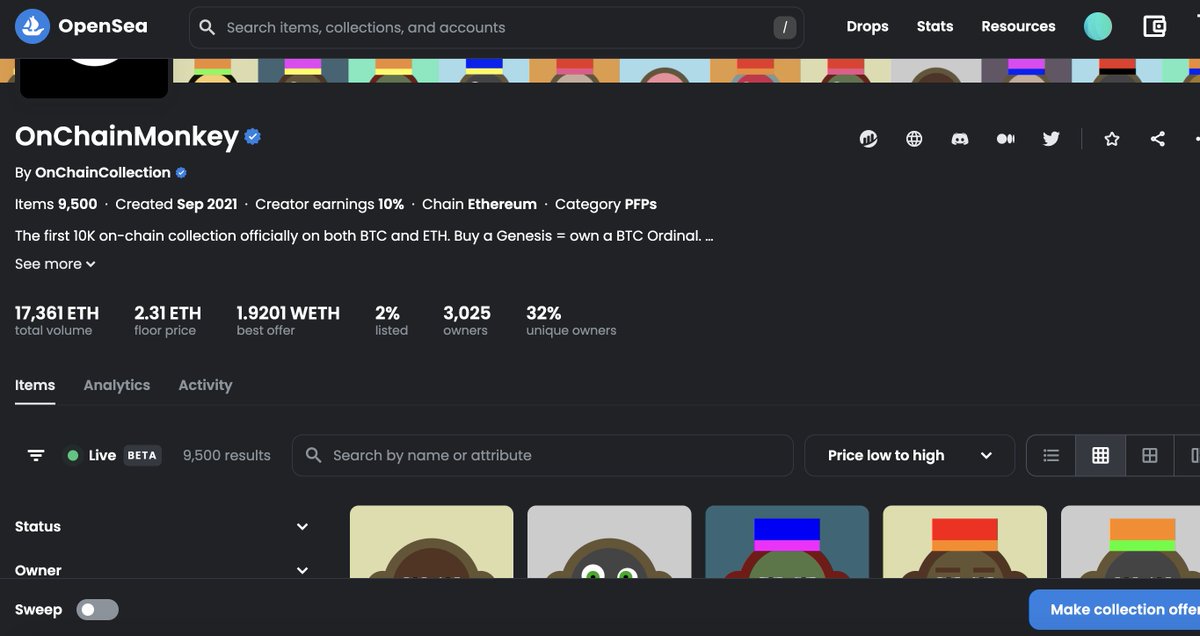Open the Stats menu
1200x636 pixels.
[x=935, y=27]
